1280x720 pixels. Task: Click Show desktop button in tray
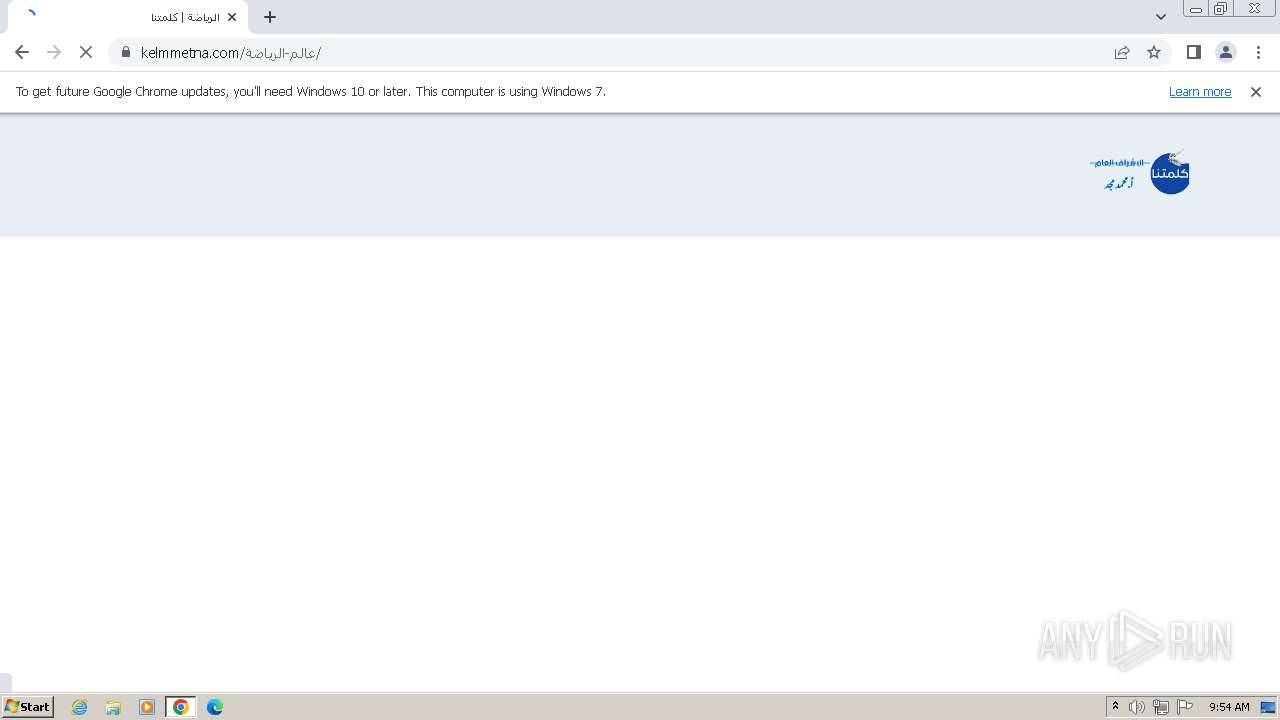point(1268,707)
